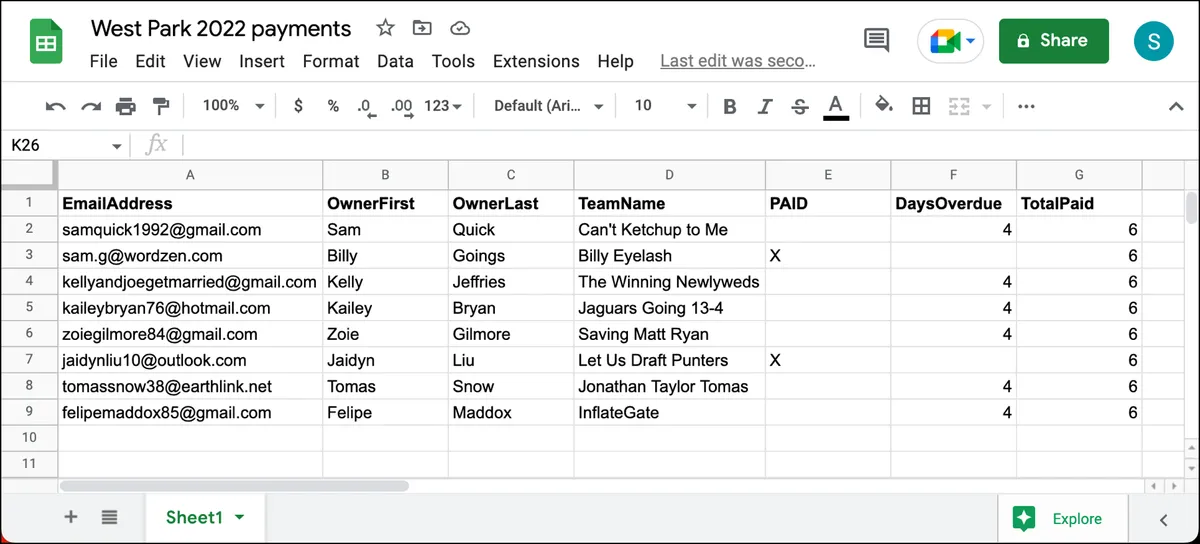Click the document title West Park 2022 payments
The height and width of the screenshot is (544, 1200).
pyautogui.click(x=221, y=28)
